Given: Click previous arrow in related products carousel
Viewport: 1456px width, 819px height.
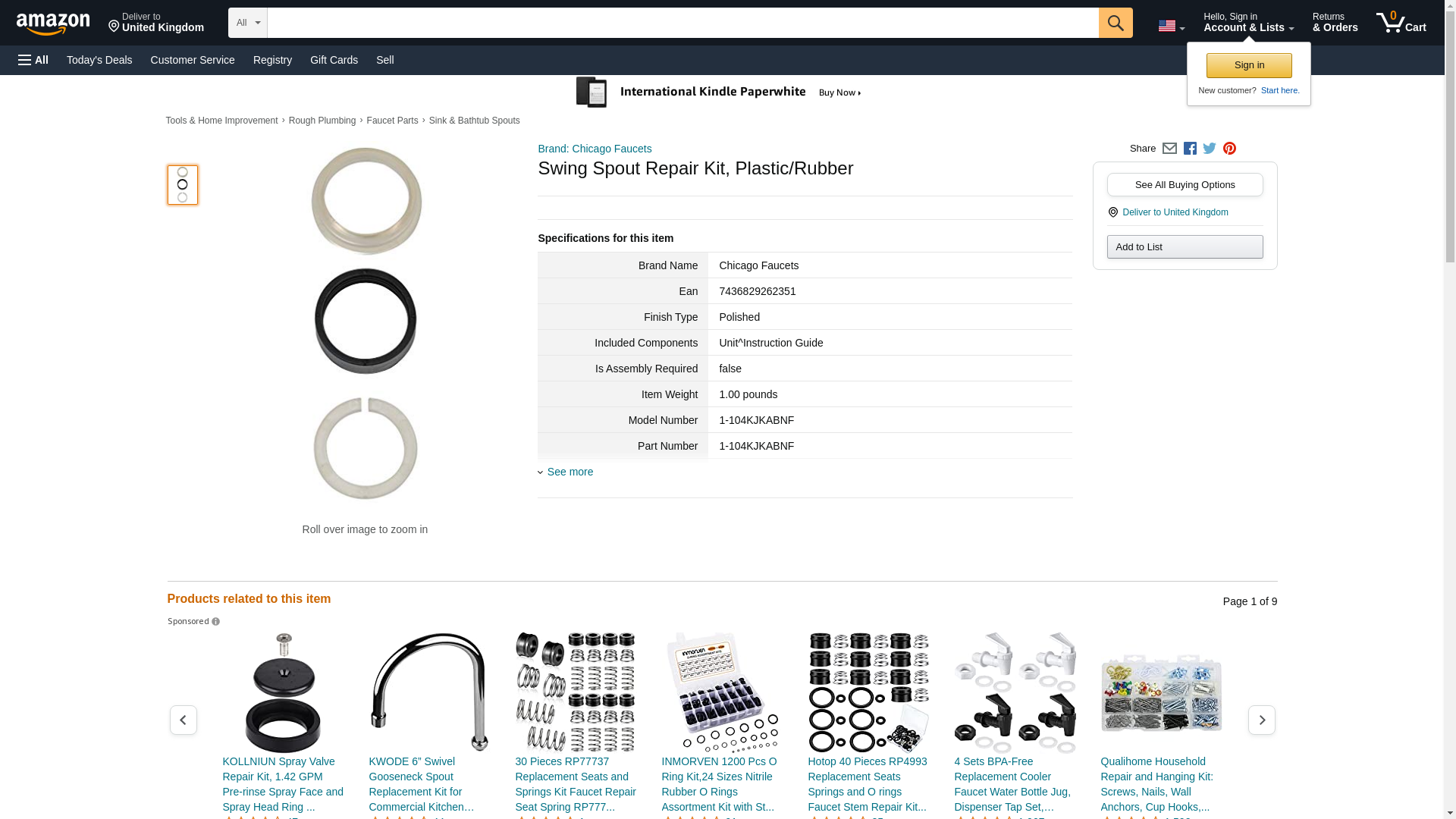Looking at the screenshot, I should [183, 720].
